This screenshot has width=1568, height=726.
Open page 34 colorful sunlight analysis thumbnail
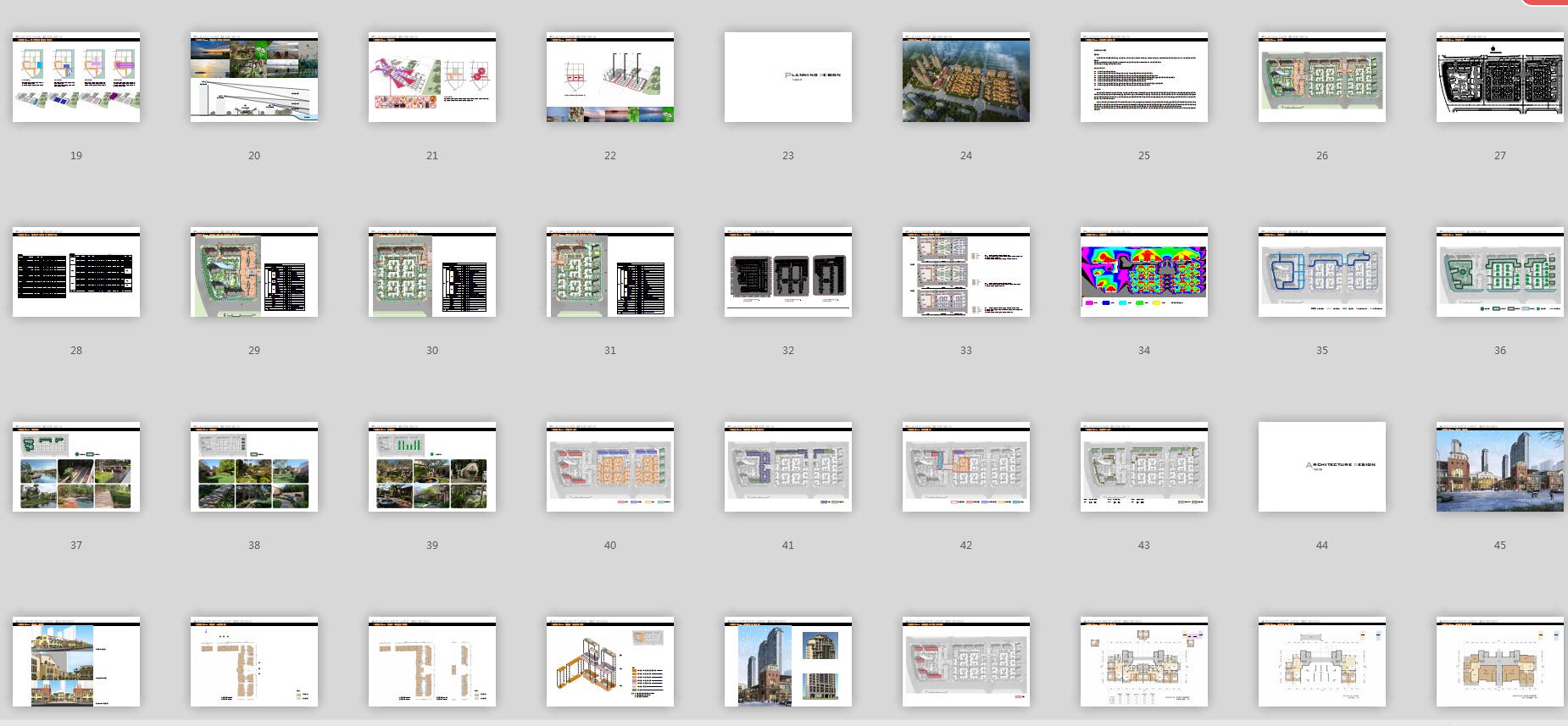coord(1144,272)
